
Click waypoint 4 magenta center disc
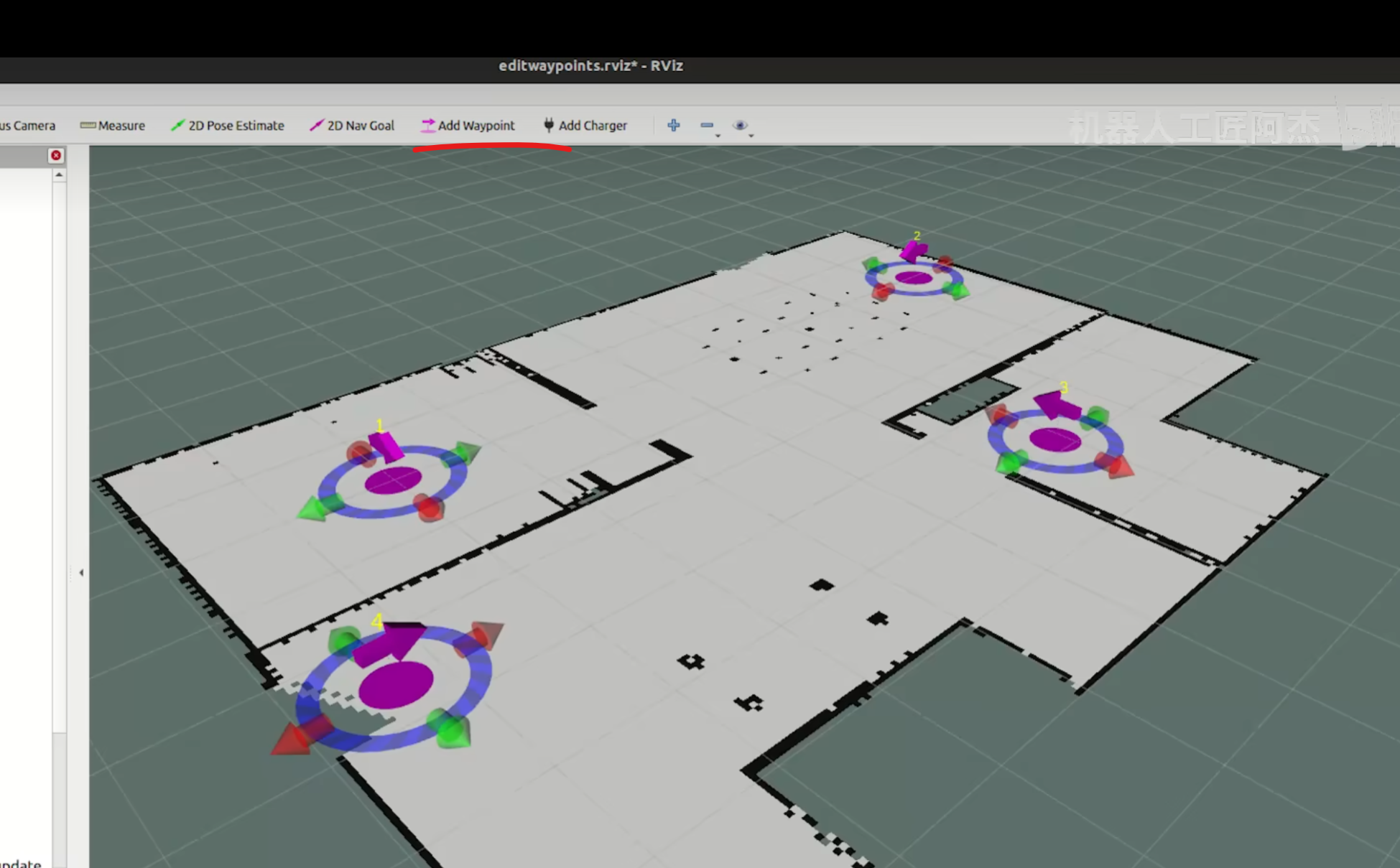click(396, 685)
